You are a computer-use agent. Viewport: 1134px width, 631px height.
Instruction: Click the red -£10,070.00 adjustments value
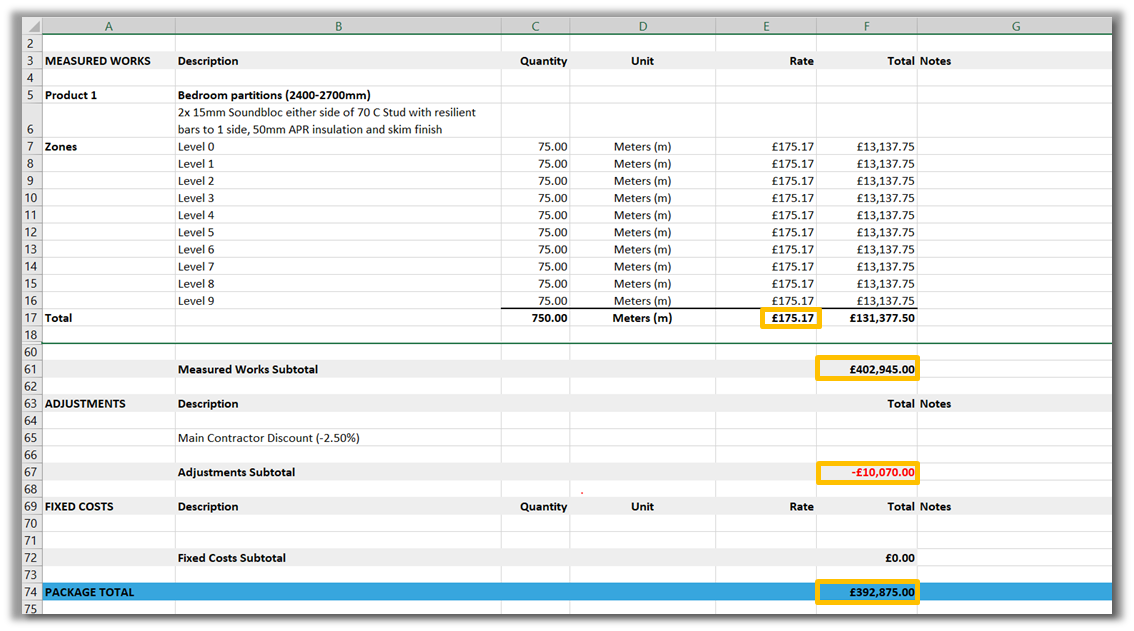point(867,472)
